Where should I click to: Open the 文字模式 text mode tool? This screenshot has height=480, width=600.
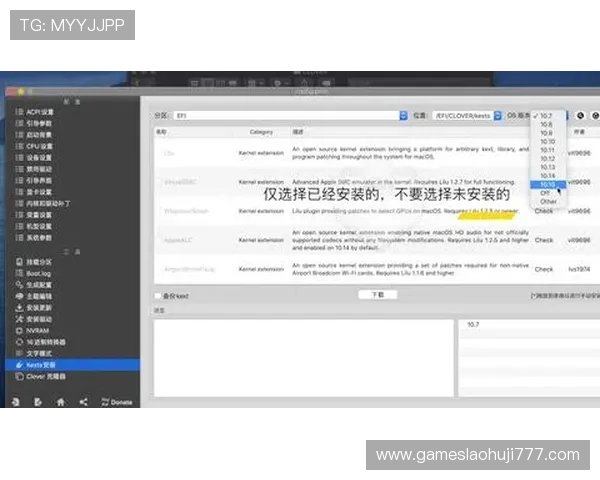click(x=33, y=354)
